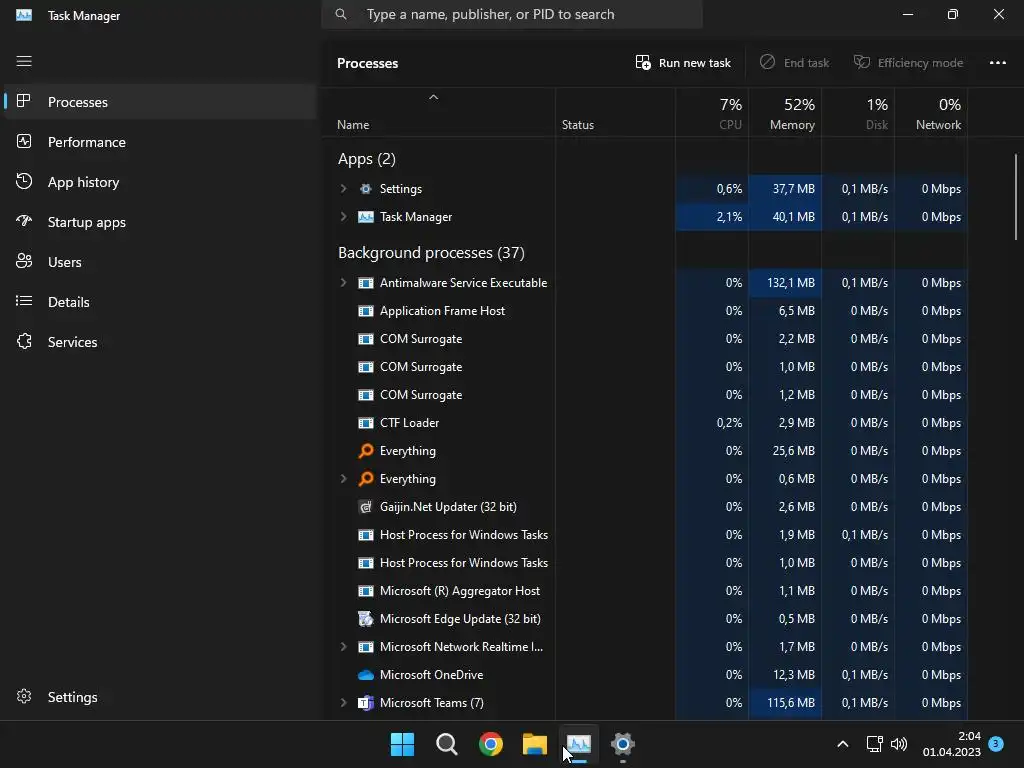Click the network tray icon
Viewport: 1024px width, 768px height.
[874, 744]
